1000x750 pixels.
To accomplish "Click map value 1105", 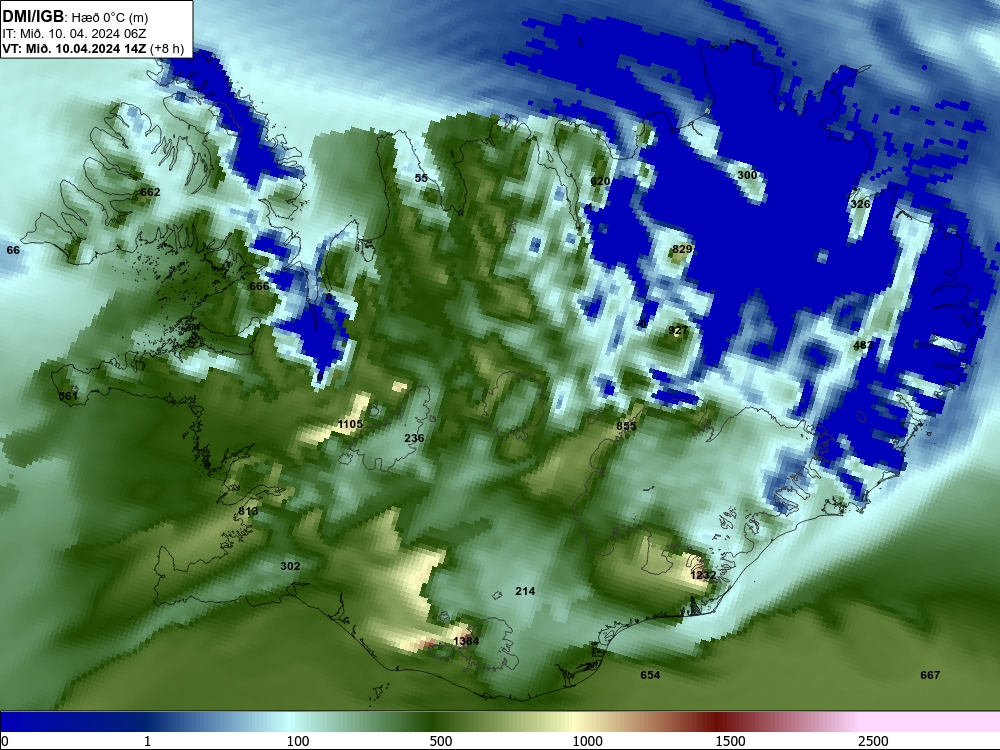I will pos(350,424).
